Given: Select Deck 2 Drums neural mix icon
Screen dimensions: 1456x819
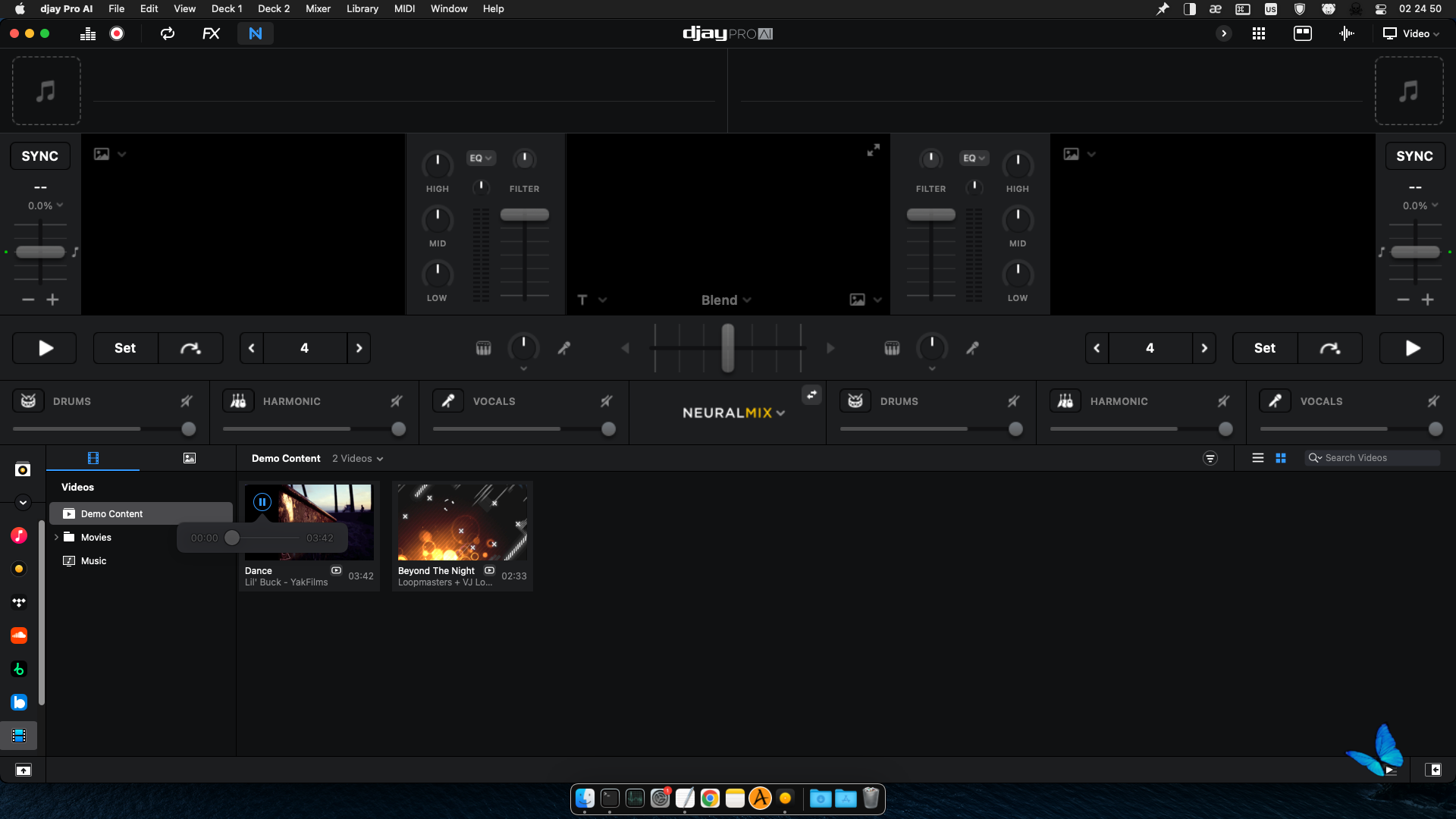Looking at the screenshot, I should pos(855,401).
